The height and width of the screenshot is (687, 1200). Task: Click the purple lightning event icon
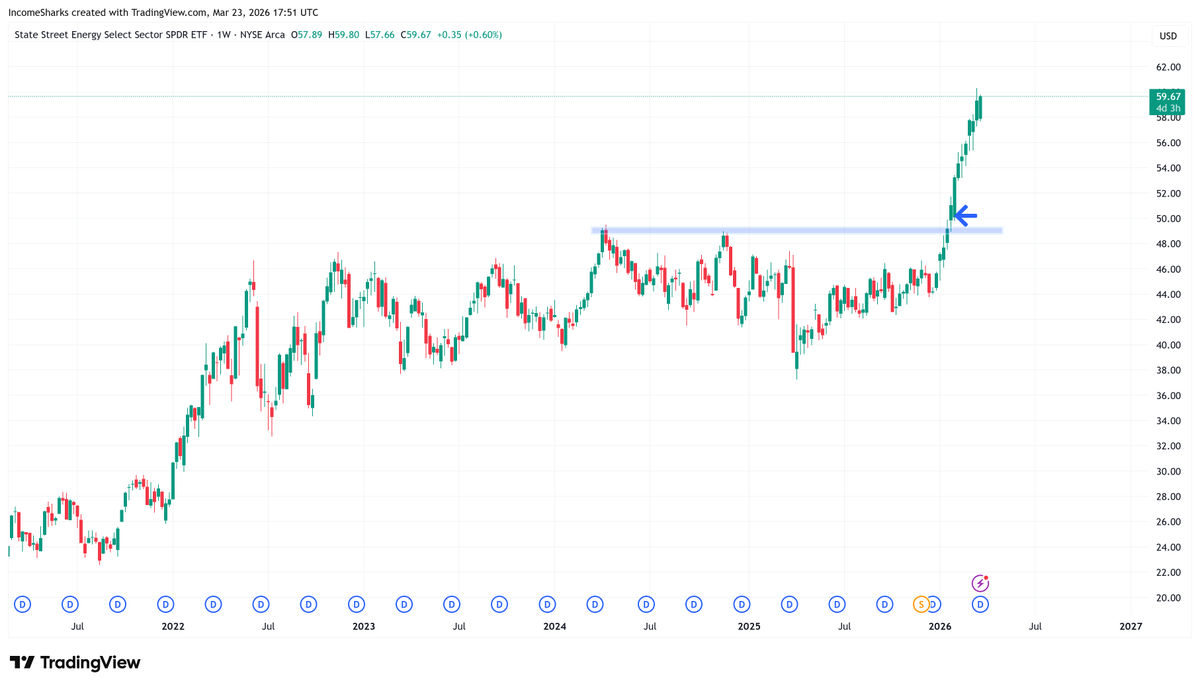click(x=982, y=583)
